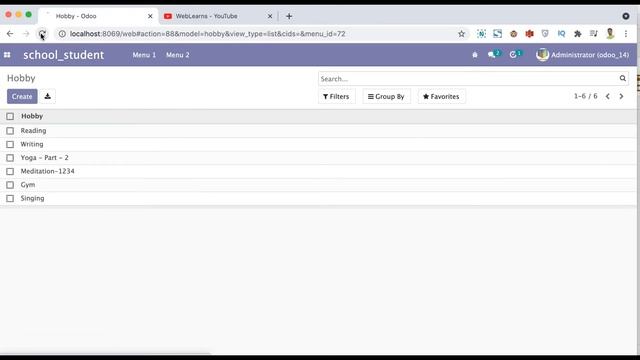Click the 1-6 / 6 pager counter
The height and width of the screenshot is (360, 640).
(585, 96)
